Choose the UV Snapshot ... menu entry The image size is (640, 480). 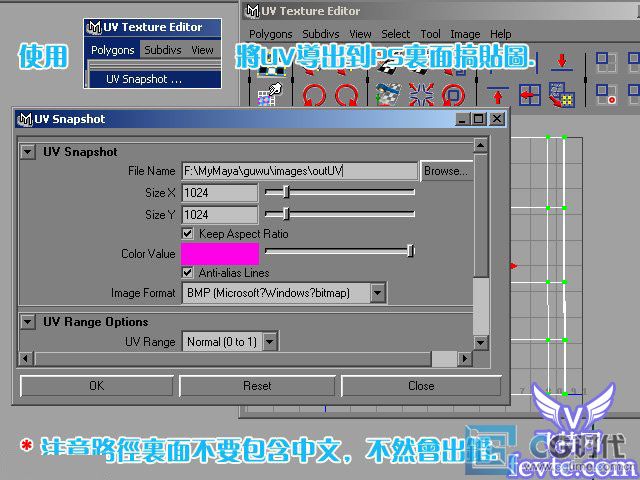coord(155,79)
